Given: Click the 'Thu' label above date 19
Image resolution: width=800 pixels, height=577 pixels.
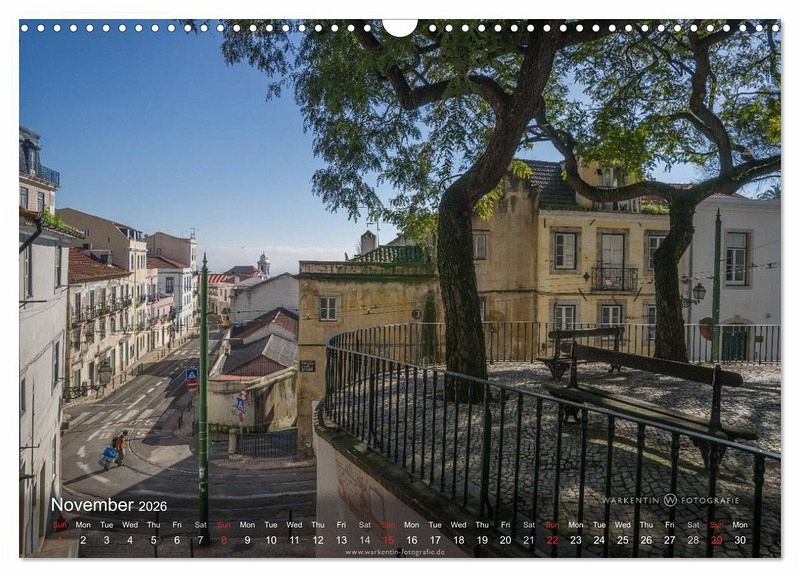Looking at the screenshot, I should click(x=482, y=524).
